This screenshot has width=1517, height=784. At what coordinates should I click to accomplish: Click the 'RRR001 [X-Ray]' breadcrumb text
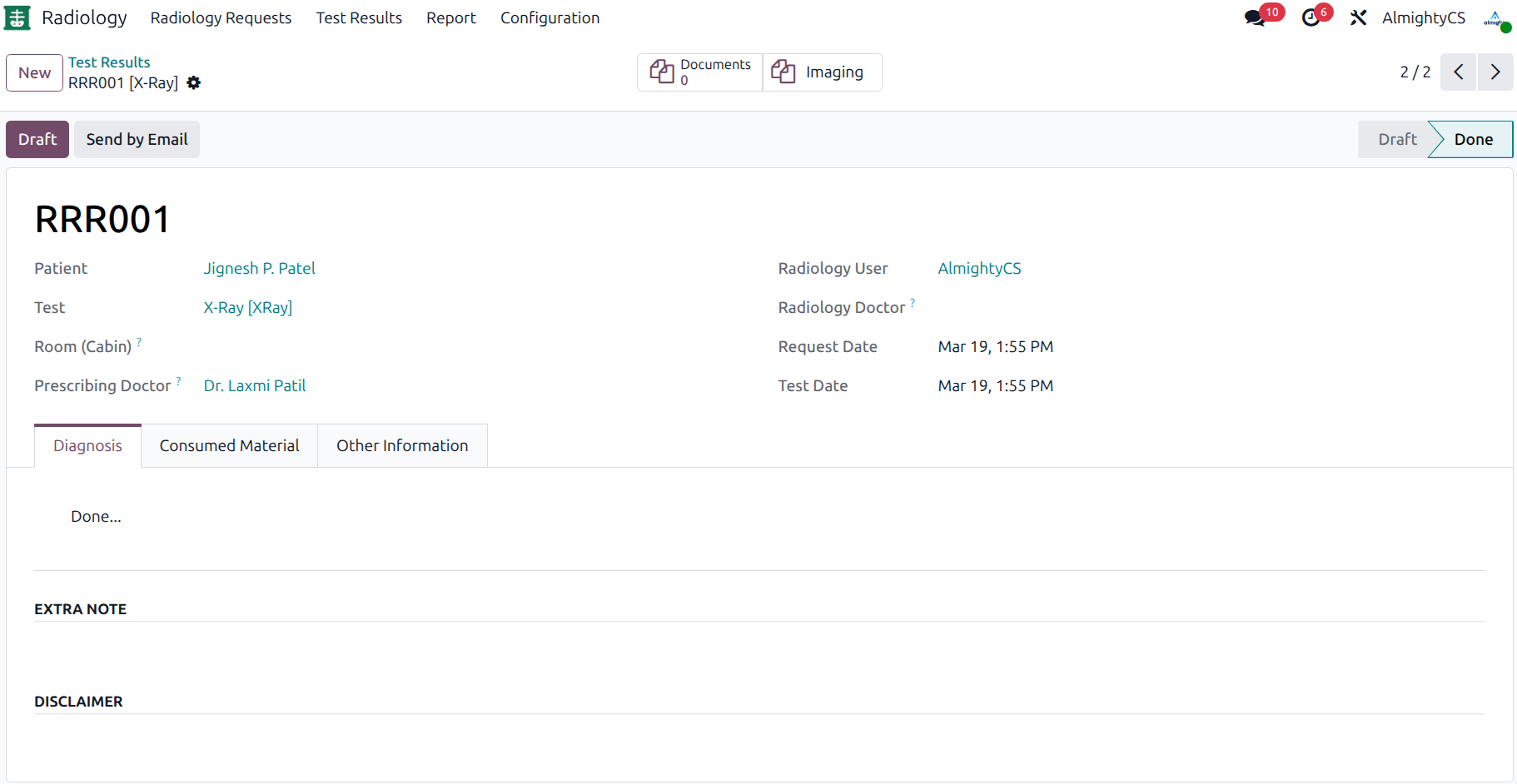click(123, 82)
